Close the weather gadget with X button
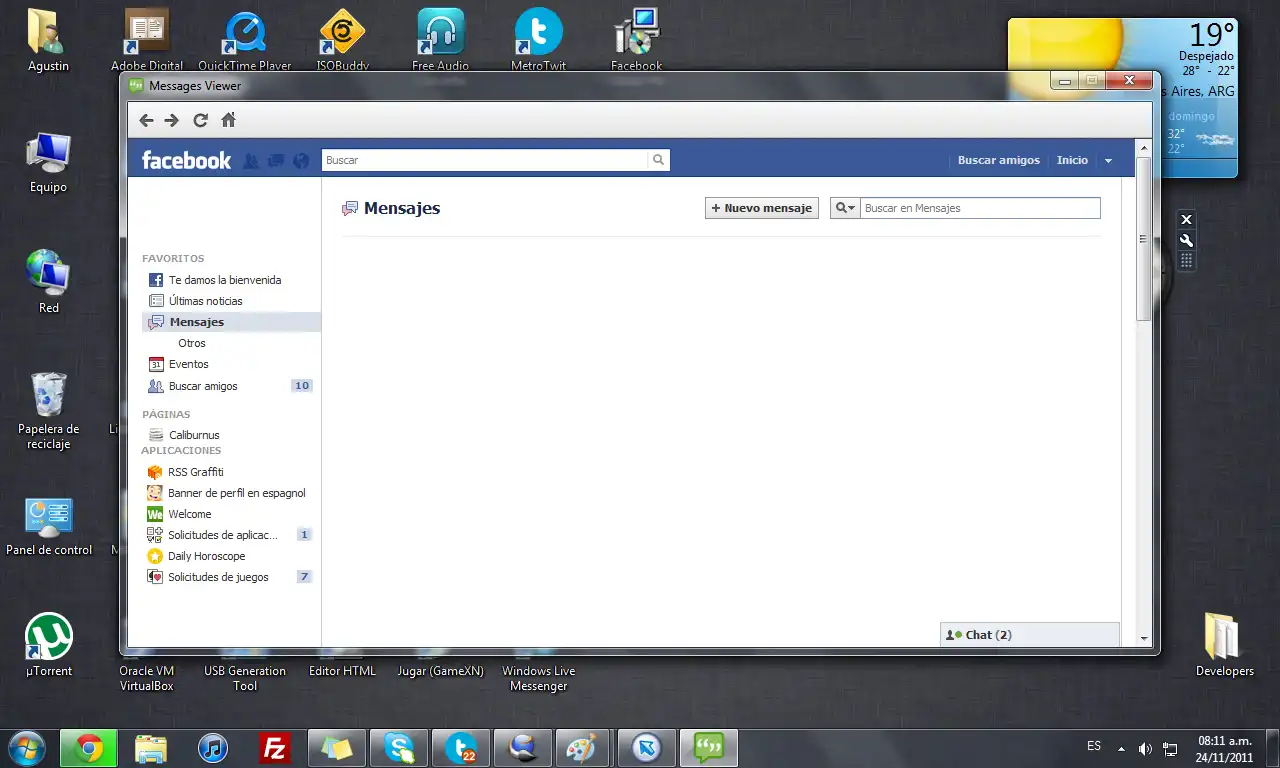Viewport: 1280px width, 768px height. (1186, 220)
